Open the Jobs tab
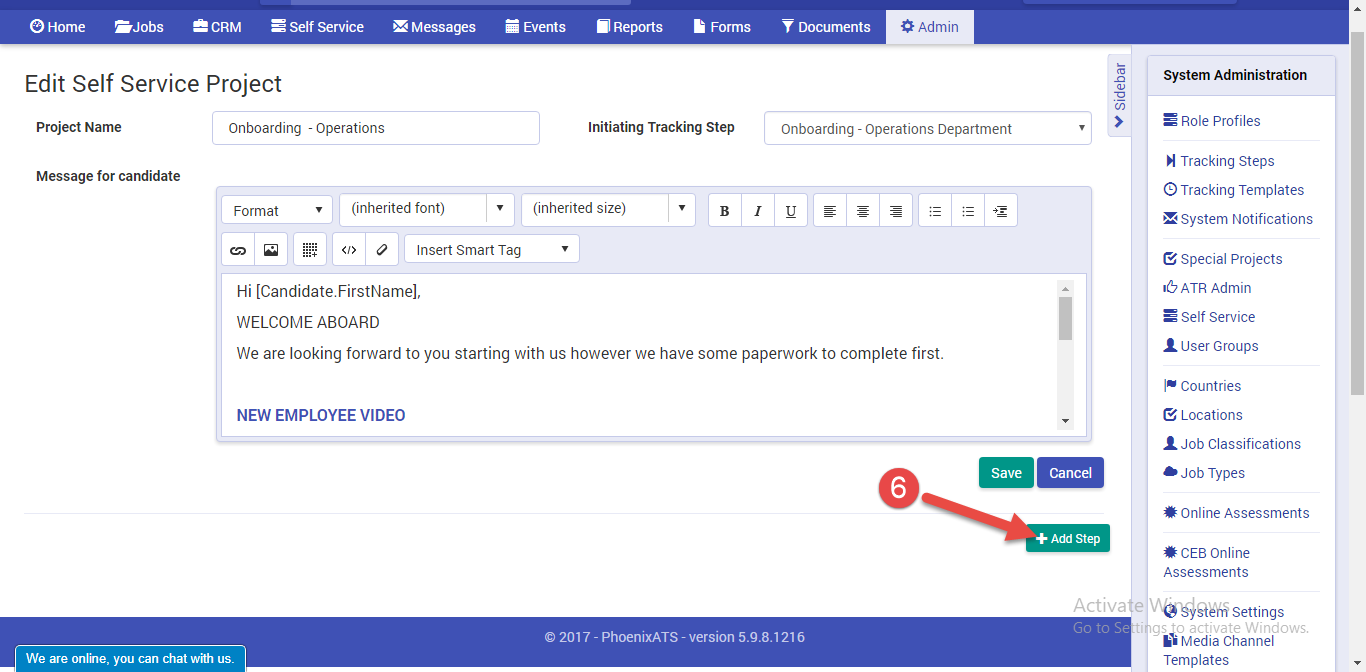This screenshot has width=1366, height=672. click(139, 27)
